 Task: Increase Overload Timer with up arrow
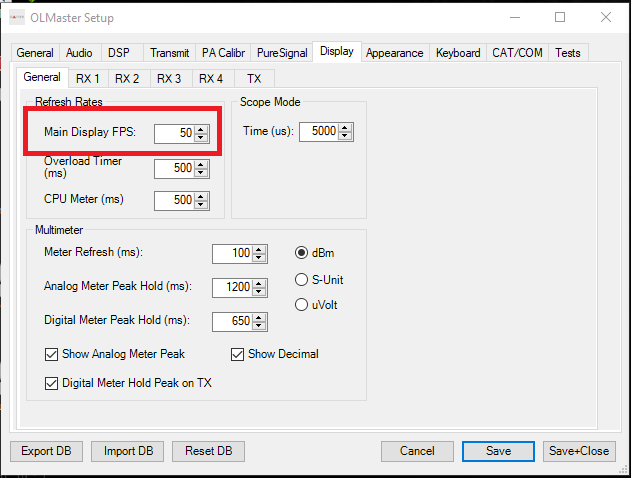click(201, 164)
